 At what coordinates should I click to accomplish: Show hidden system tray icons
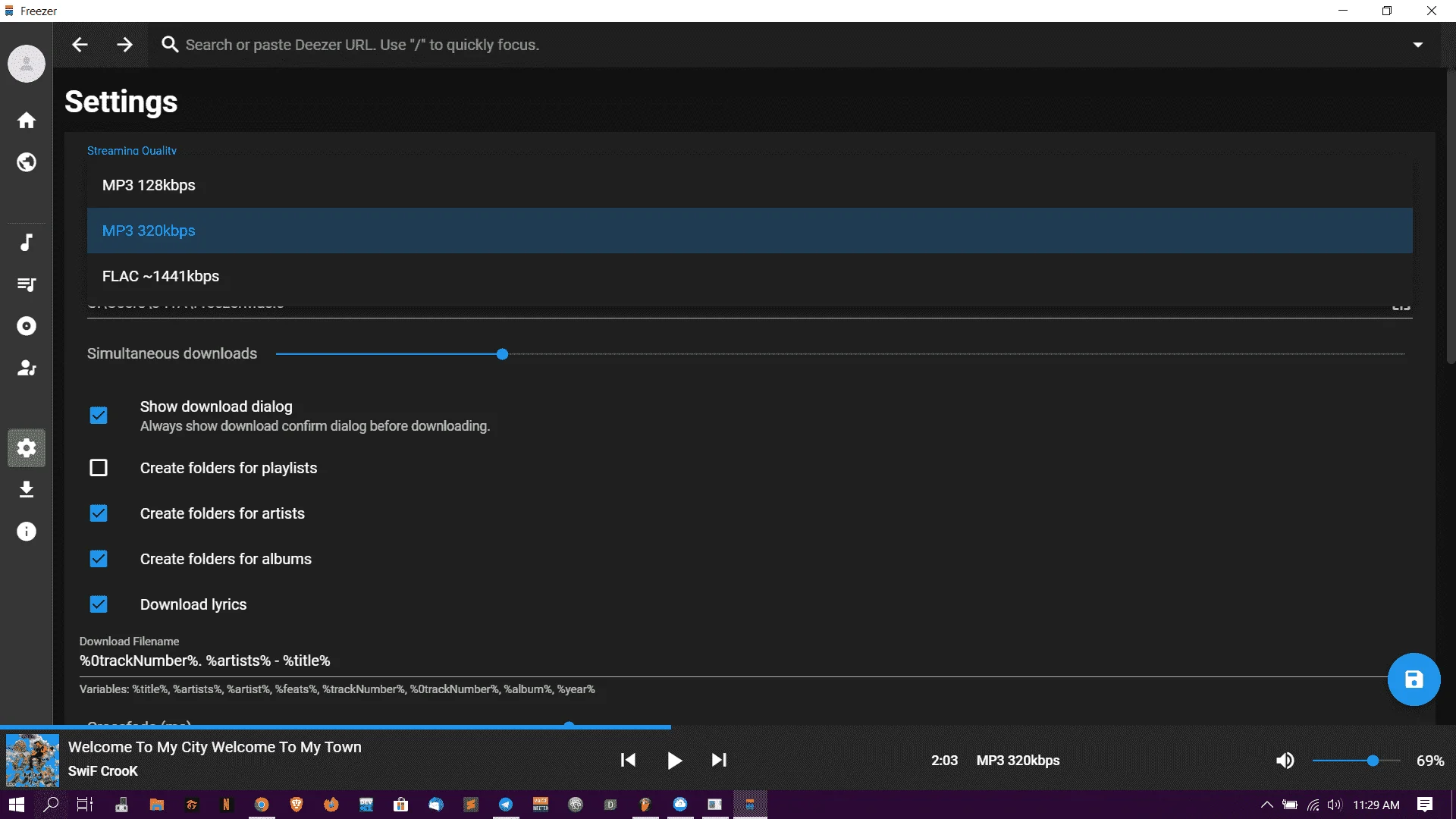(1266, 805)
